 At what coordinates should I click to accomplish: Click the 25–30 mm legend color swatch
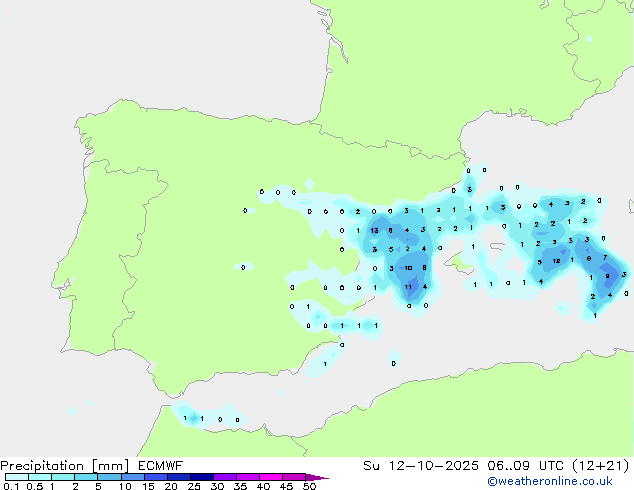pyautogui.click(x=201, y=477)
